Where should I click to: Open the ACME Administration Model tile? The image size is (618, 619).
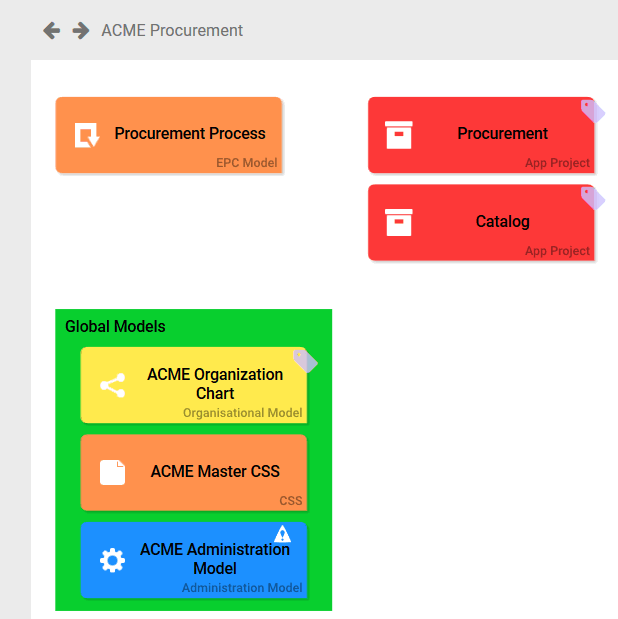pyautogui.click(x=214, y=559)
